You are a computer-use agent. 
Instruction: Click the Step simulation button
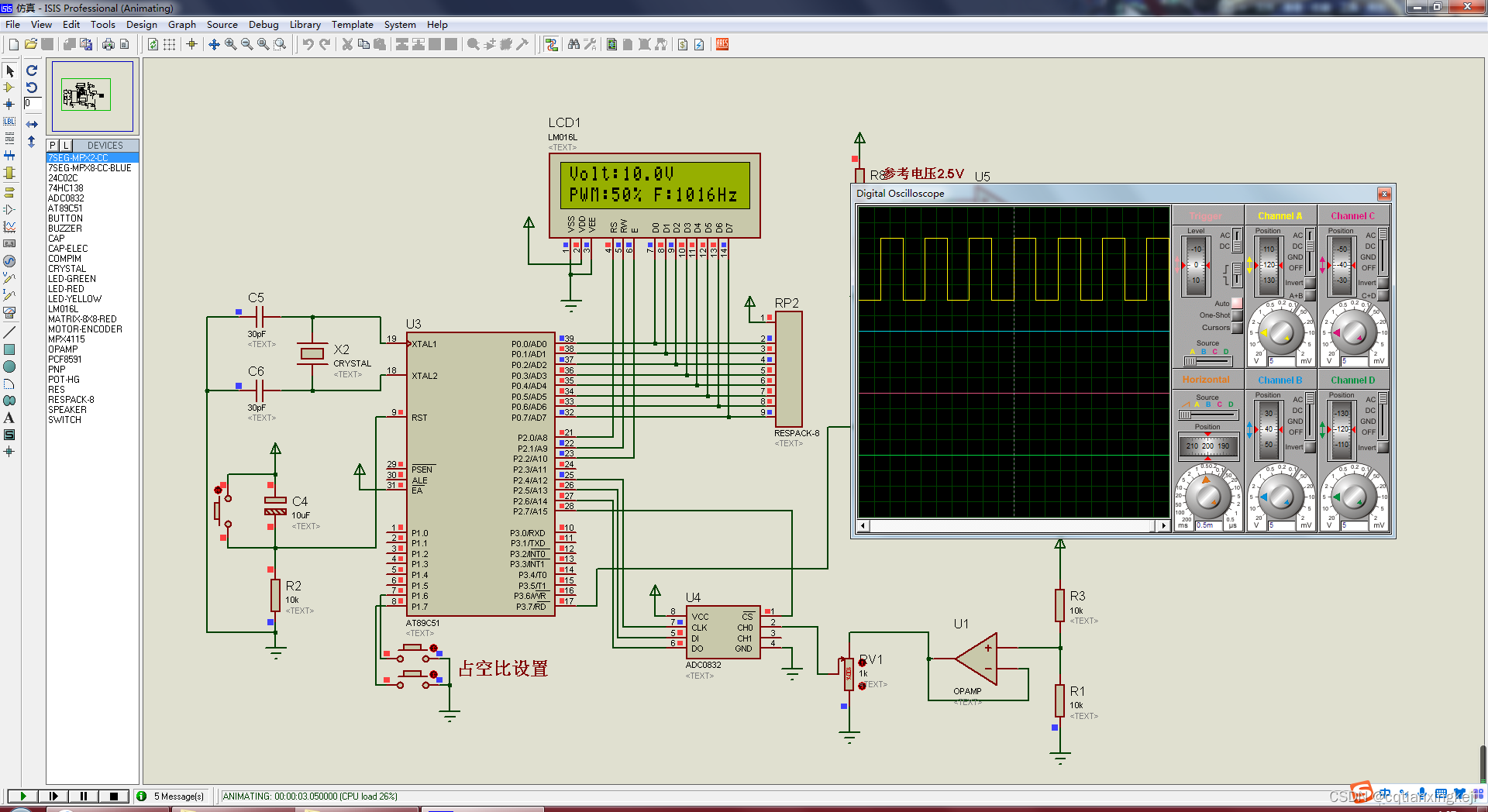tap(53, 796)
